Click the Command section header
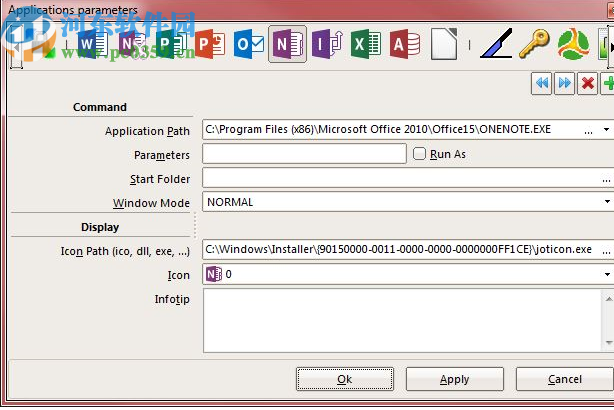 click(x=100, y=107)
